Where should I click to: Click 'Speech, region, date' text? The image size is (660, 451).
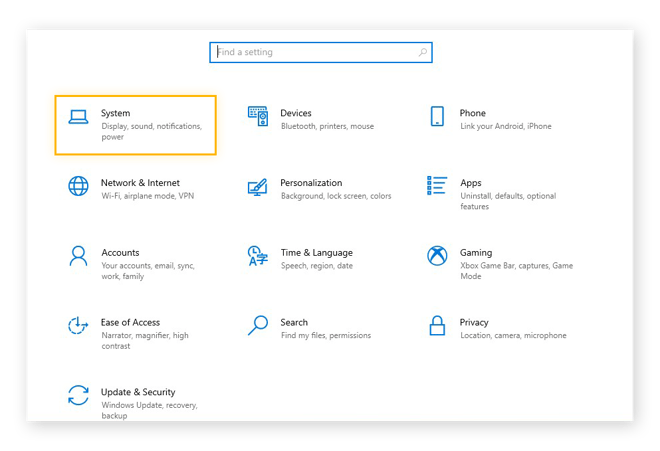(x=317, y=266)
